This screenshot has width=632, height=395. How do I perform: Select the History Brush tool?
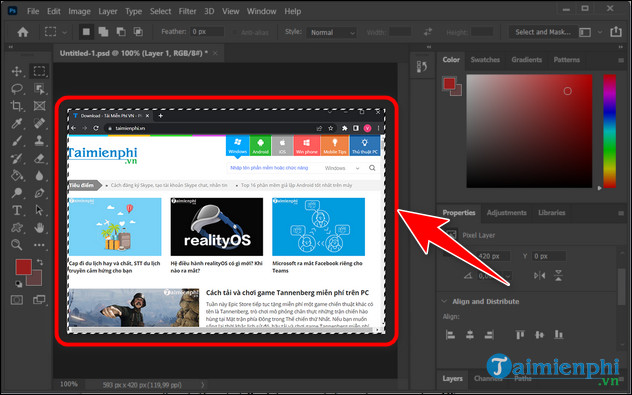(x=17, y=158)
